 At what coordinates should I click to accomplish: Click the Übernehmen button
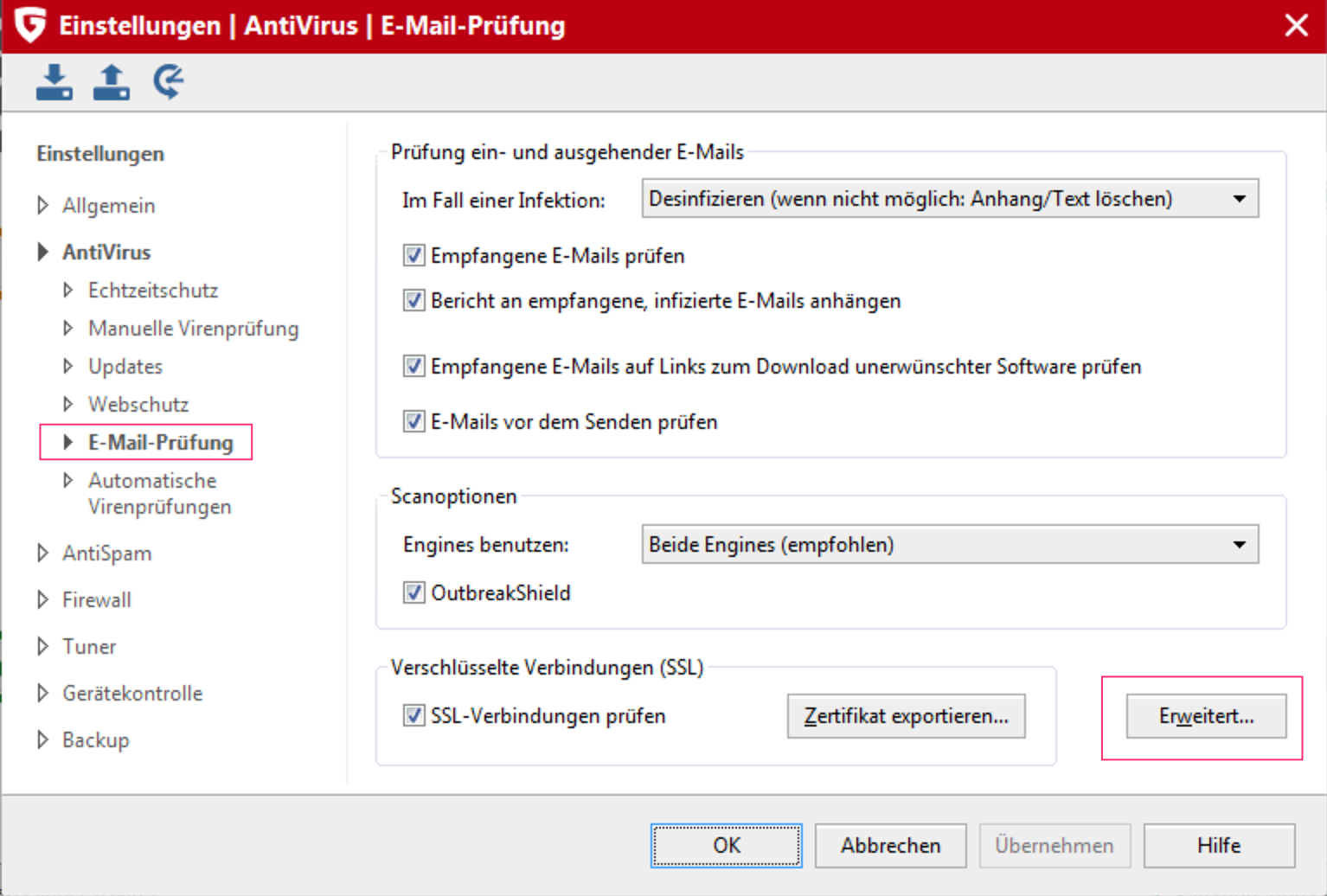[x=1055, y=845]
